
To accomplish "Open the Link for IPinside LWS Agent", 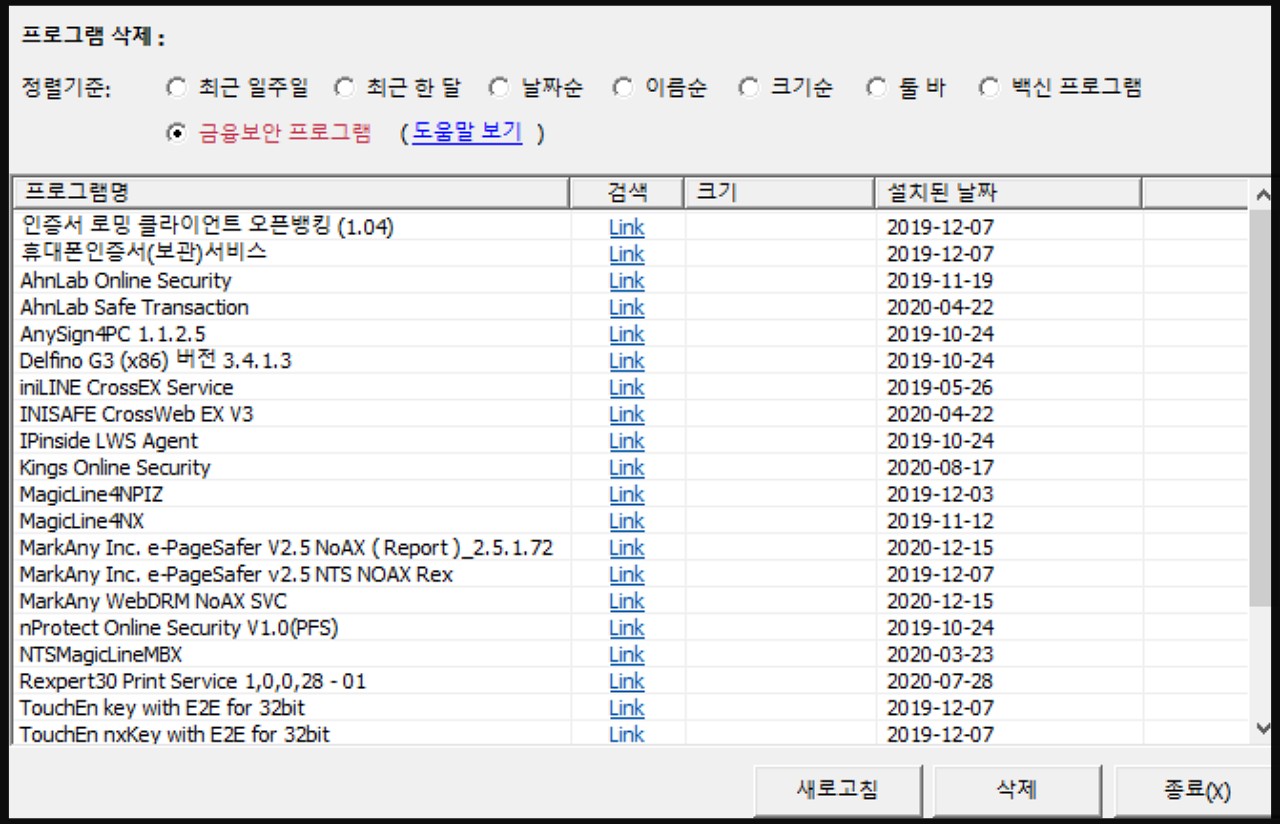I will 627,441.
